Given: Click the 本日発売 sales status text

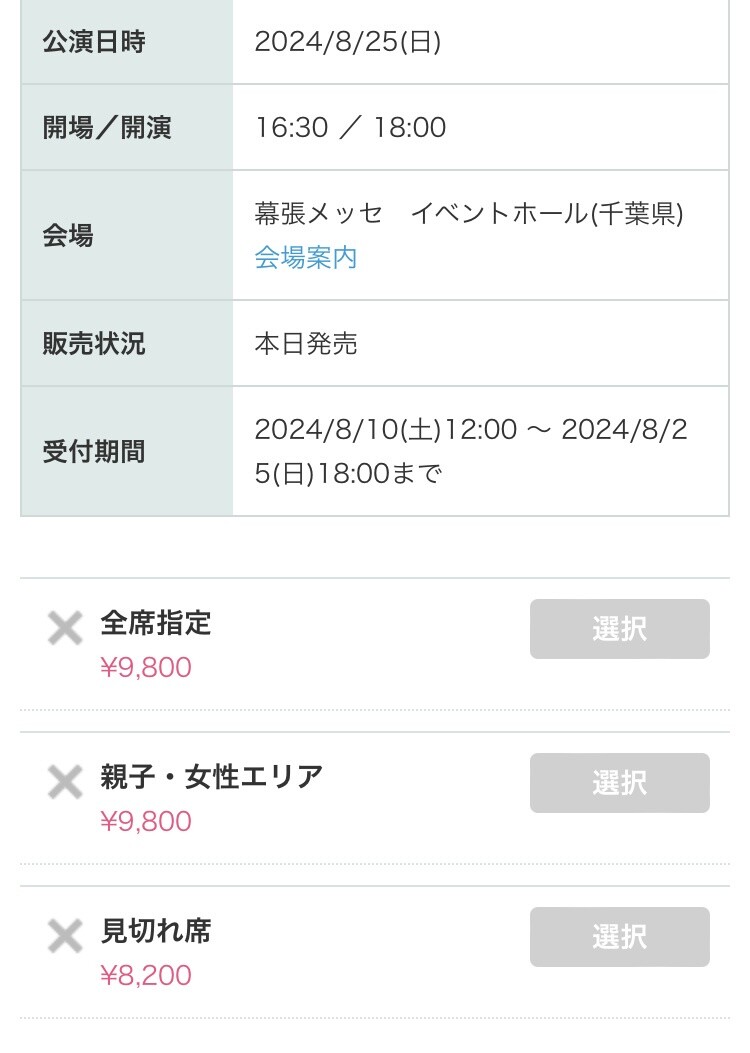Looking at the screenshot, I should tap(306, 344).
